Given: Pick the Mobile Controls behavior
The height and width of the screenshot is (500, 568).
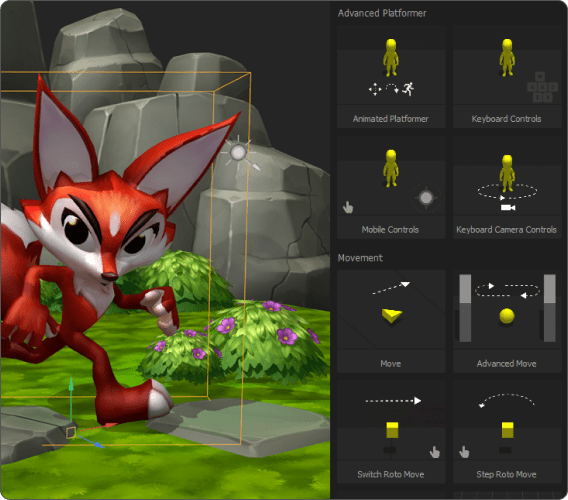Looking at the screenshot, I should click(391, 187).
